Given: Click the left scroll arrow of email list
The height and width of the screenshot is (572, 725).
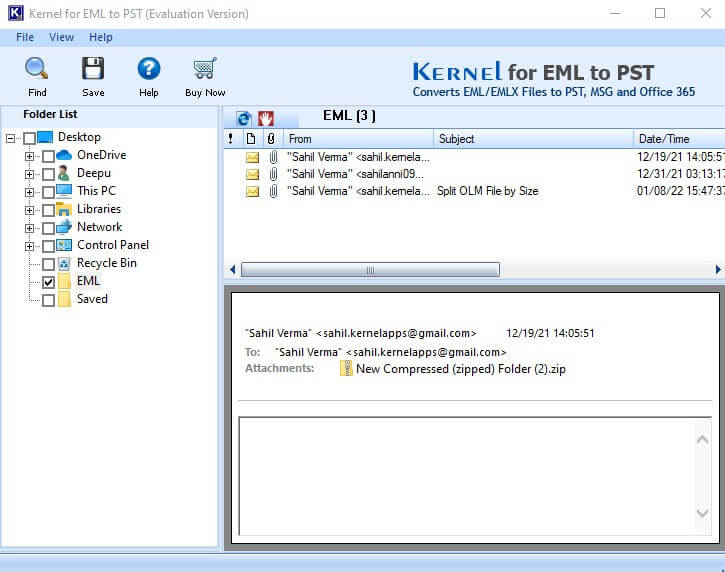Looking at the screenshot, I should coord(233,270).
